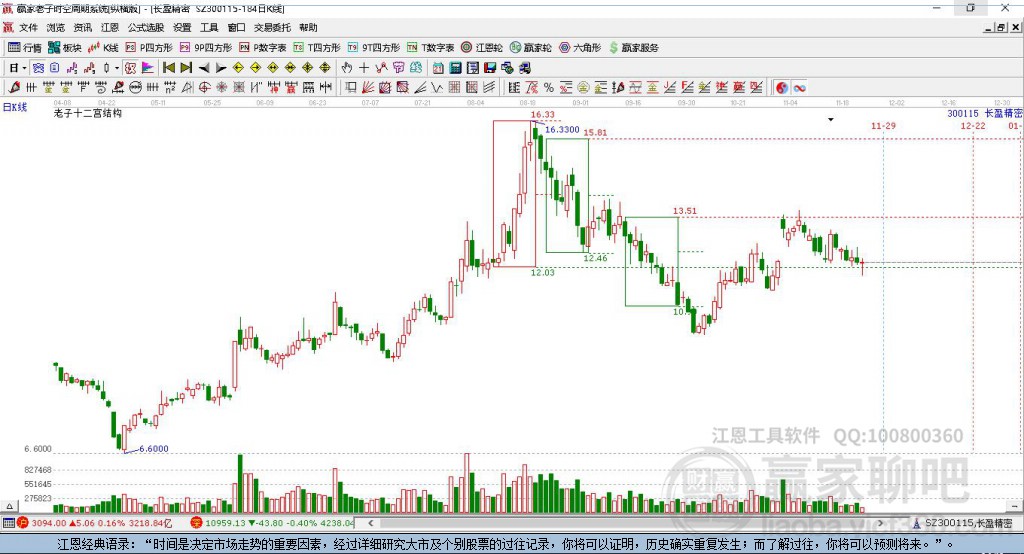Open 赢家服务 dollar-sign service

633,48
